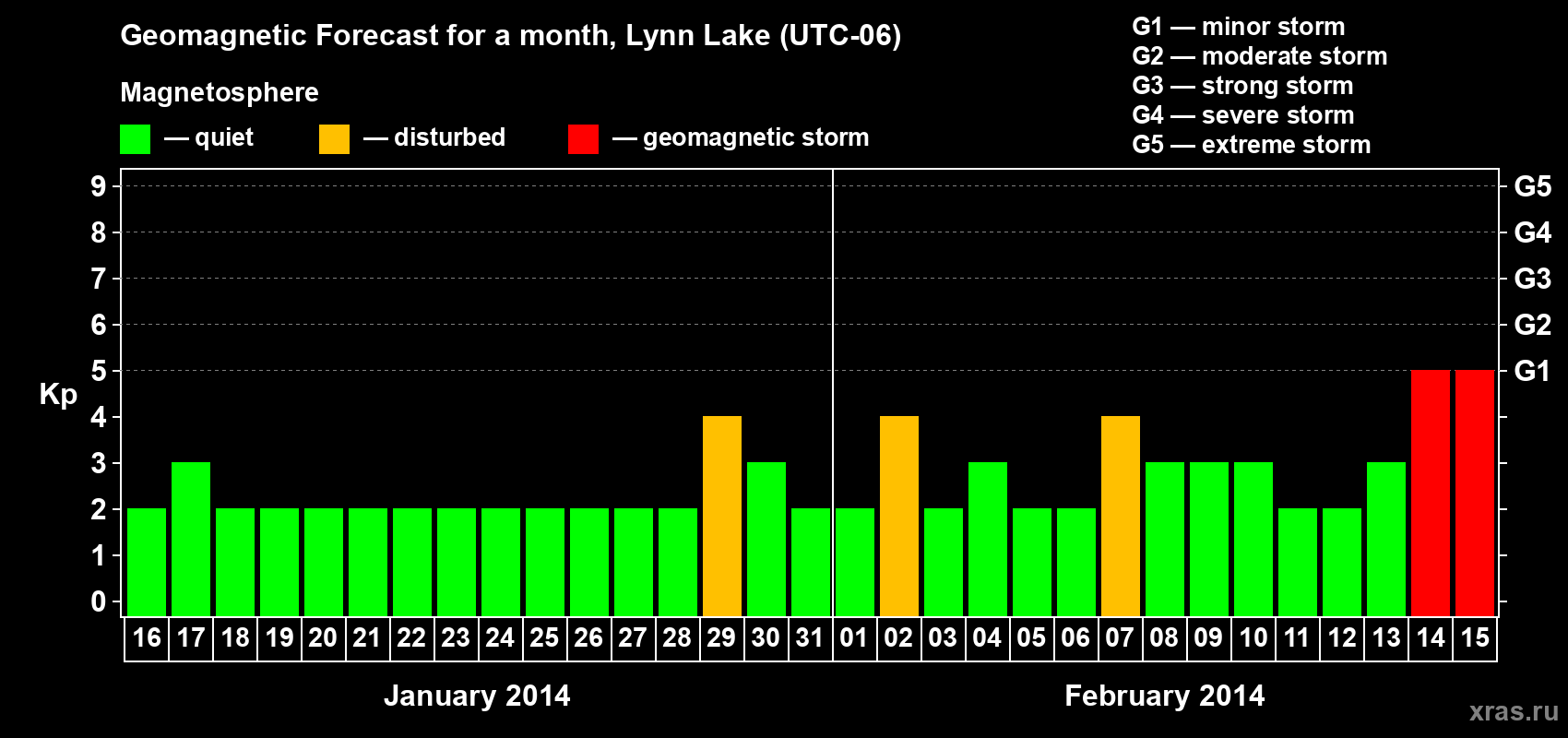Click the orange bar for February 07

1121,516
